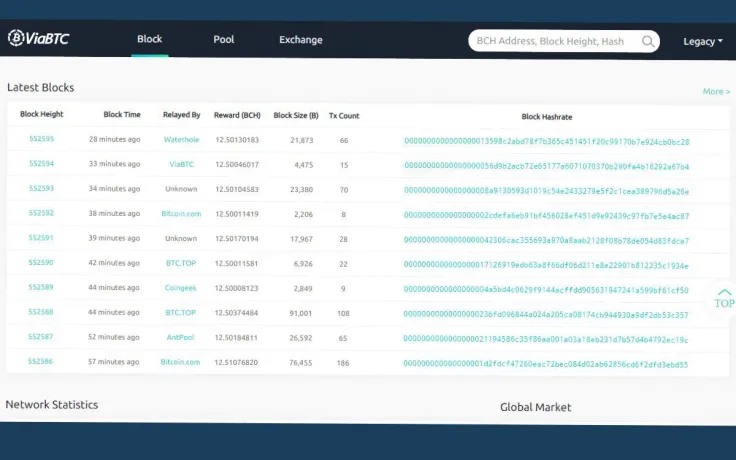Switch to the Pool tab
Viewport: 736px width, 460px height.
[x=223, y=39]
